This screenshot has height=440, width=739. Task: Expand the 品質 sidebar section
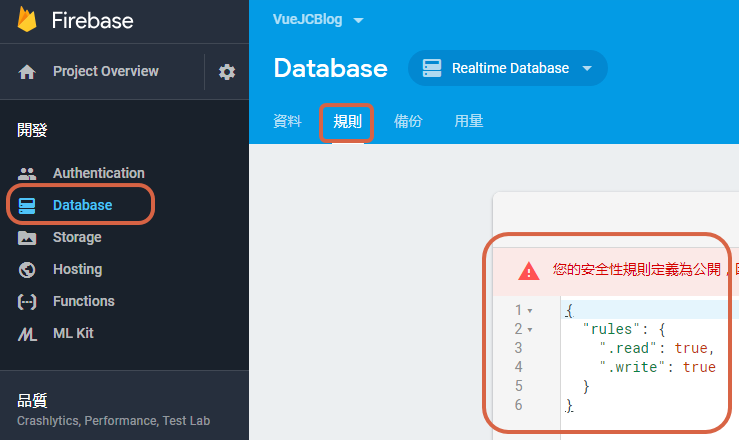124,409
